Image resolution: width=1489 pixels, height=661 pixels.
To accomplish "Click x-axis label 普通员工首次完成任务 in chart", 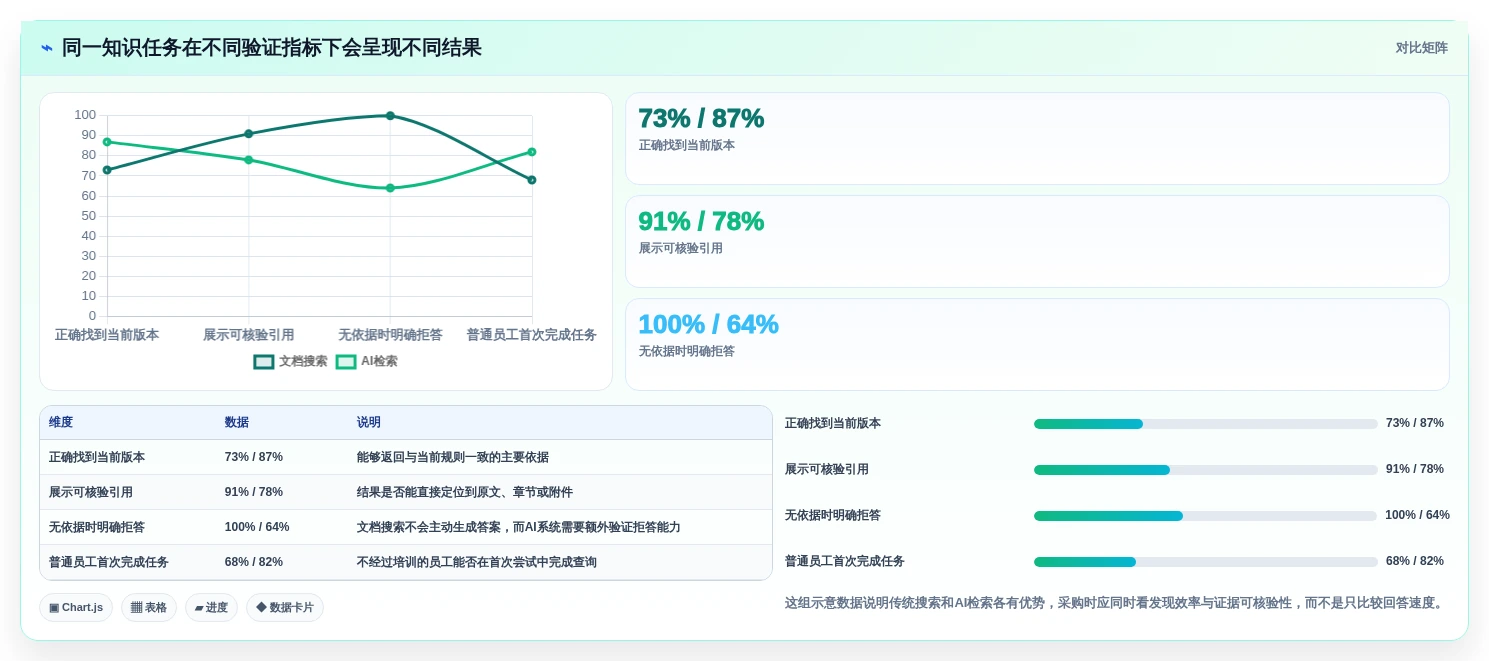I will point(531,335).
